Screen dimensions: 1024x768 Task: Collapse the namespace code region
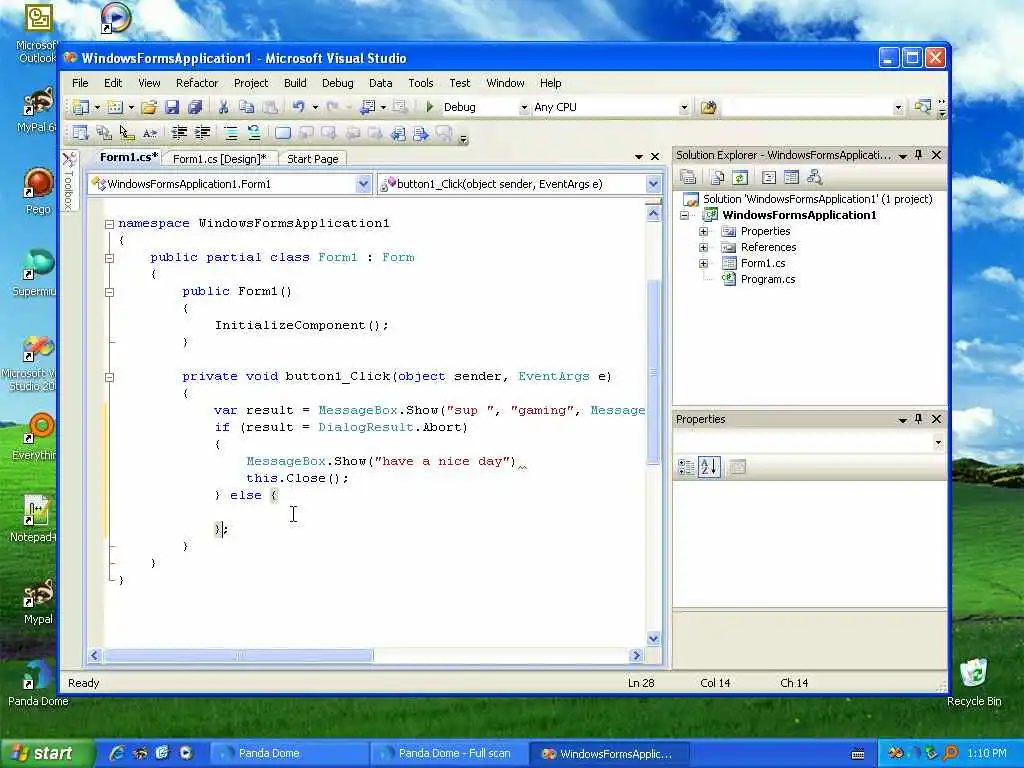pyautogui.click(x=110, y=224)
